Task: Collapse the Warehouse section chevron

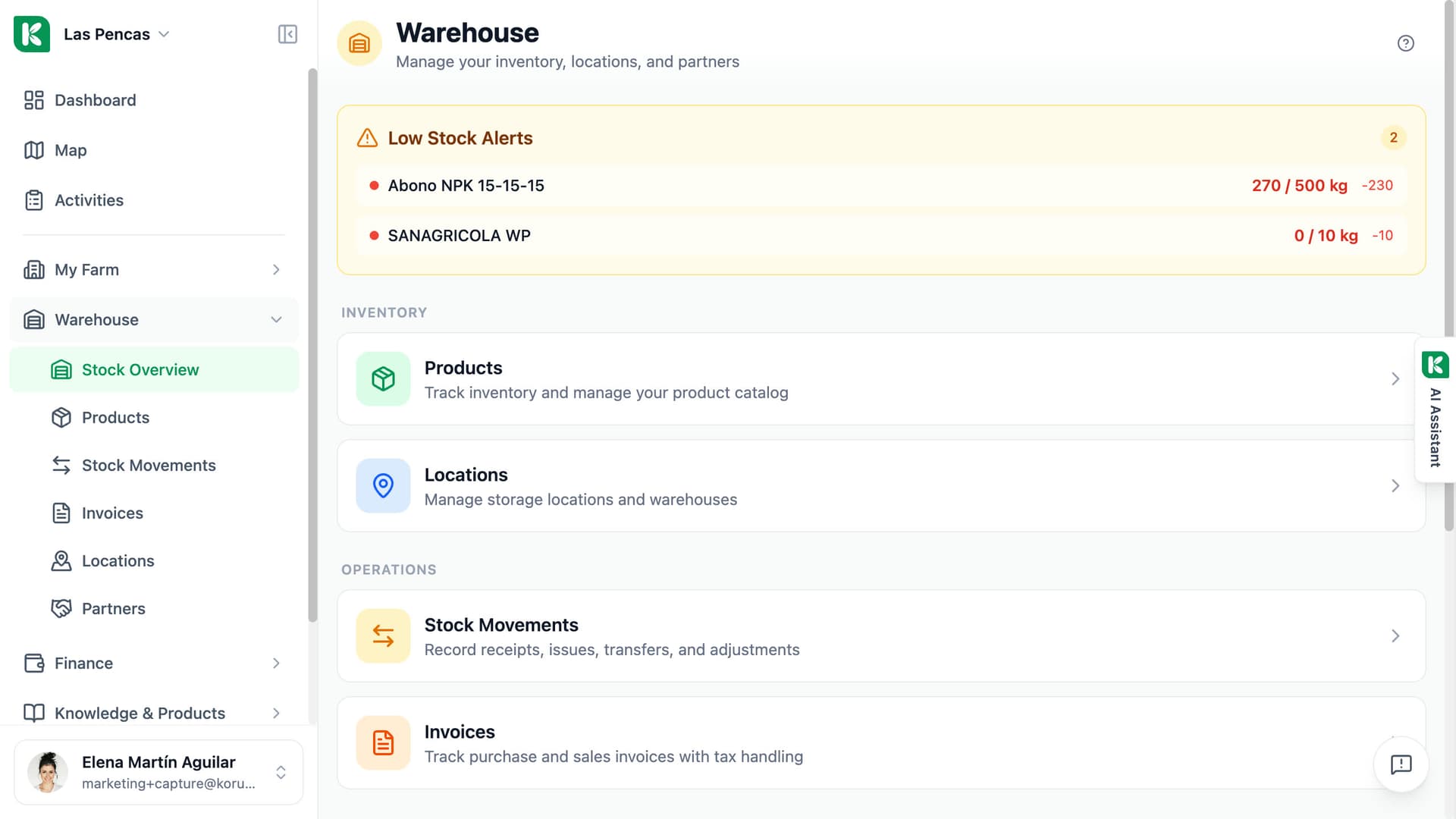Action: pos(276,320)
